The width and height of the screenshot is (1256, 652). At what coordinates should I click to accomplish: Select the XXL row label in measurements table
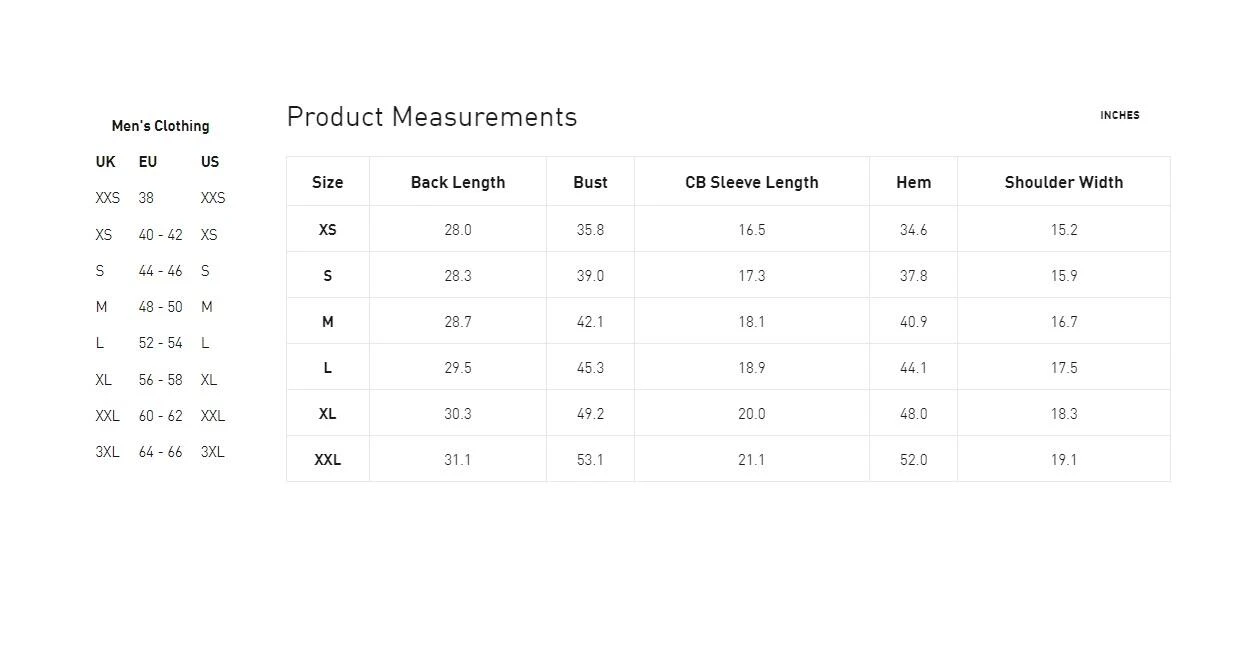[327, 460]
